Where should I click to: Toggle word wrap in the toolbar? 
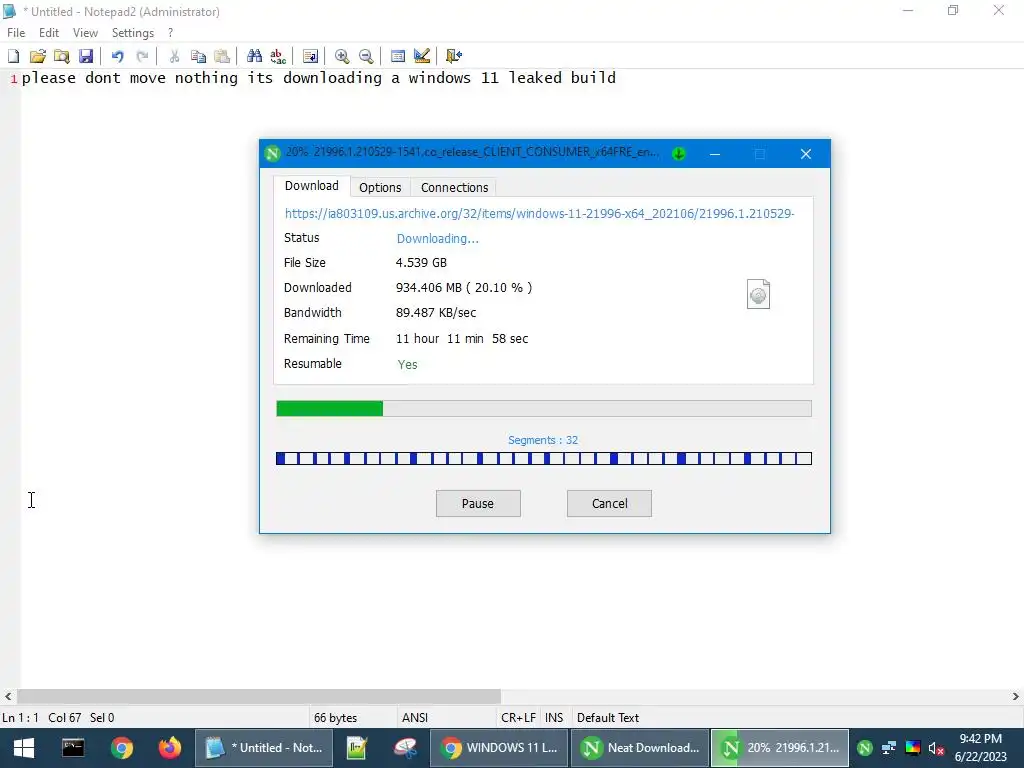(310, 56)
